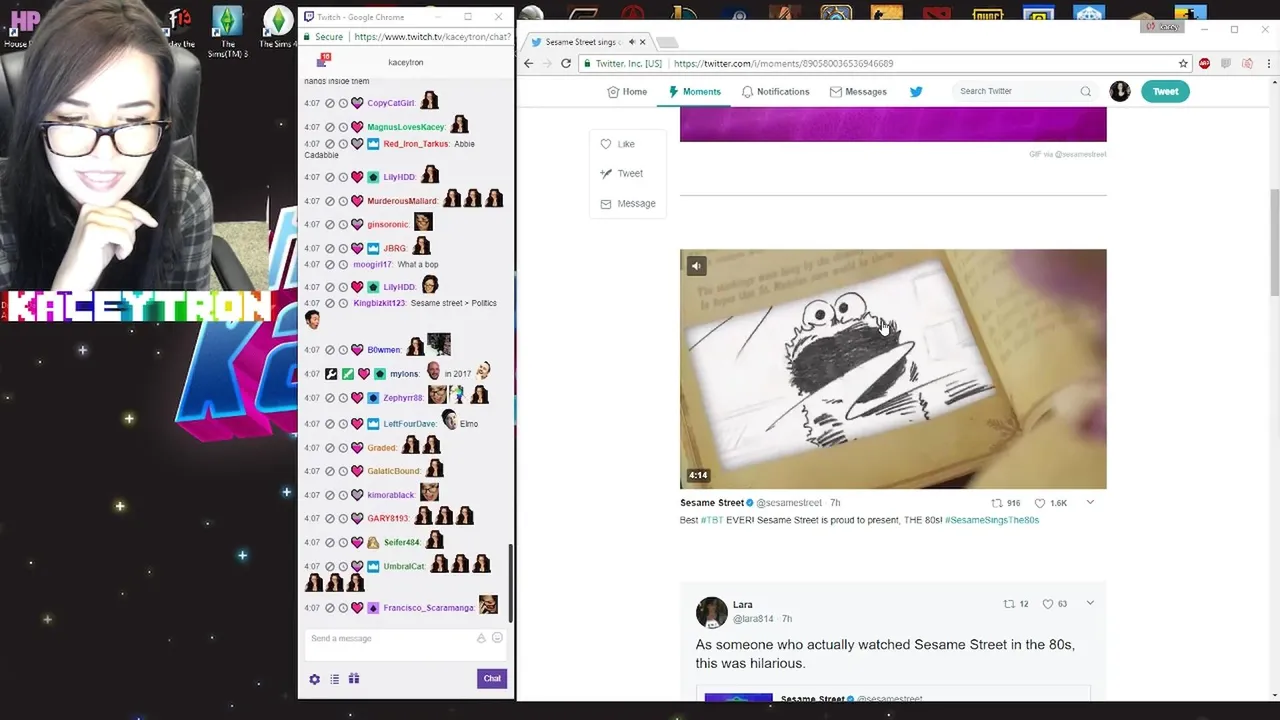The height and width of the screenshot is (720, 1280).
Task: Compose with the Tweet button in the header
Action: point(1165,91)
